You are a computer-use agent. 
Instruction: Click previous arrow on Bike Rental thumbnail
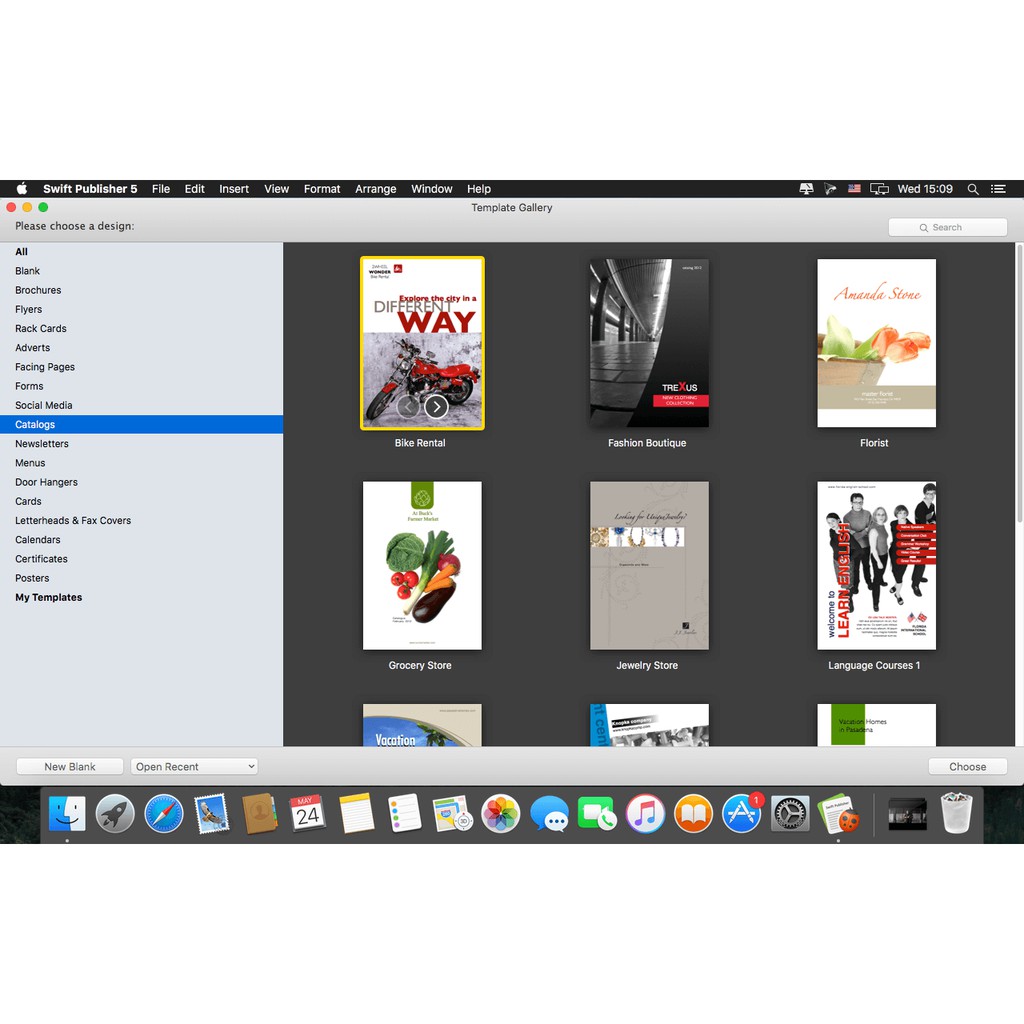pyautogui.click(x=408, y=406)
